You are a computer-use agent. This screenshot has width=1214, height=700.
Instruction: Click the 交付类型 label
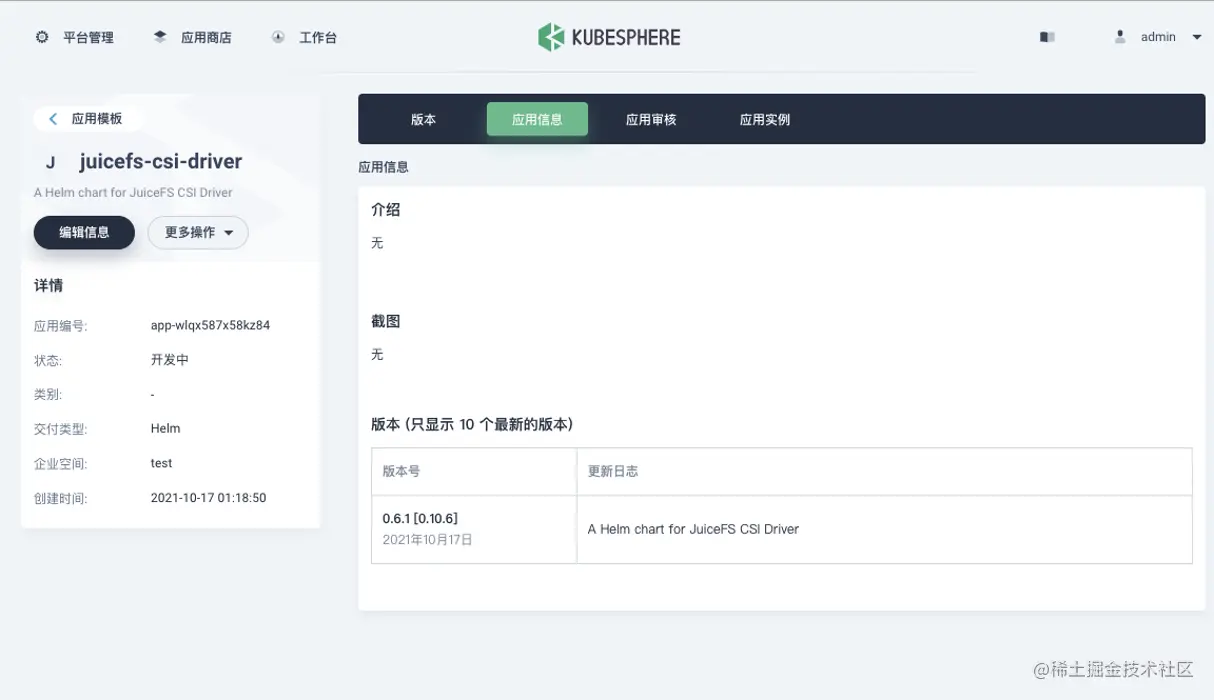(x=60, y=429)
